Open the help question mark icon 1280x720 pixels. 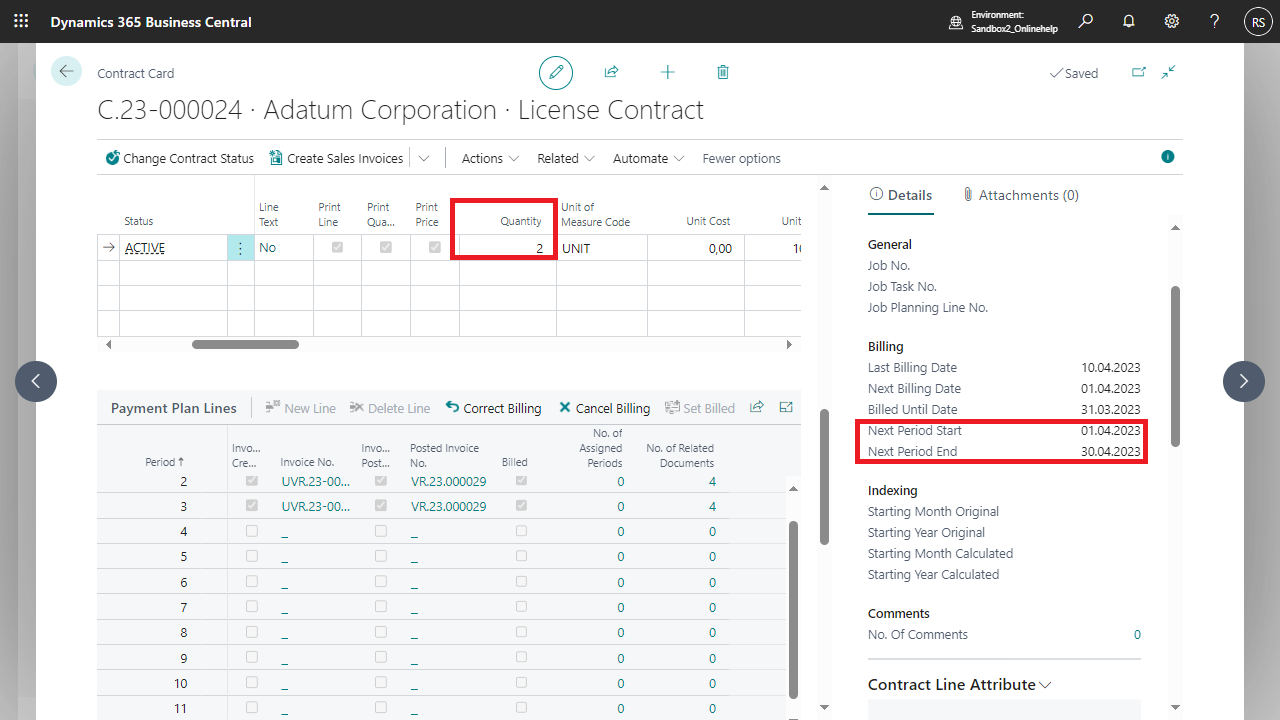tap(1214, 21)
